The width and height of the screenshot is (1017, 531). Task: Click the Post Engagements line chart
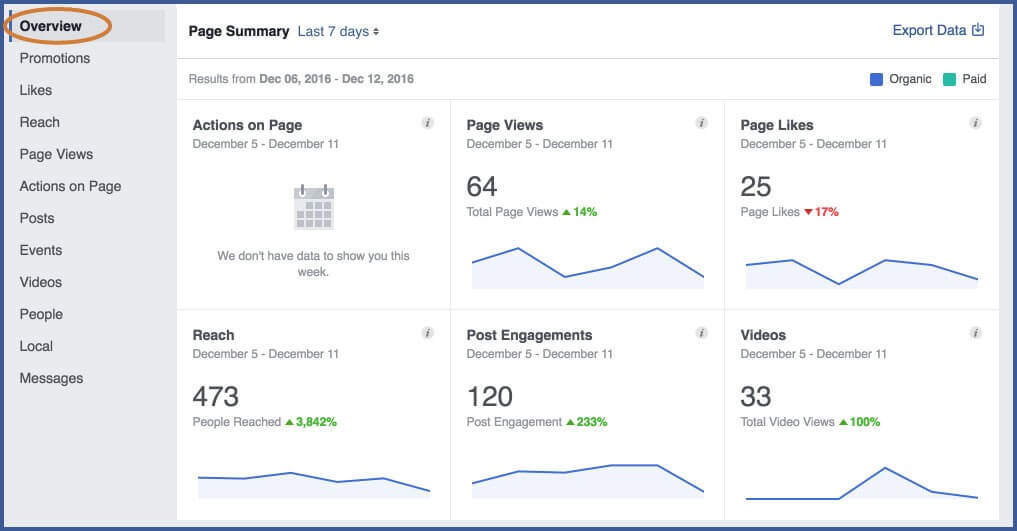(587, 479)
